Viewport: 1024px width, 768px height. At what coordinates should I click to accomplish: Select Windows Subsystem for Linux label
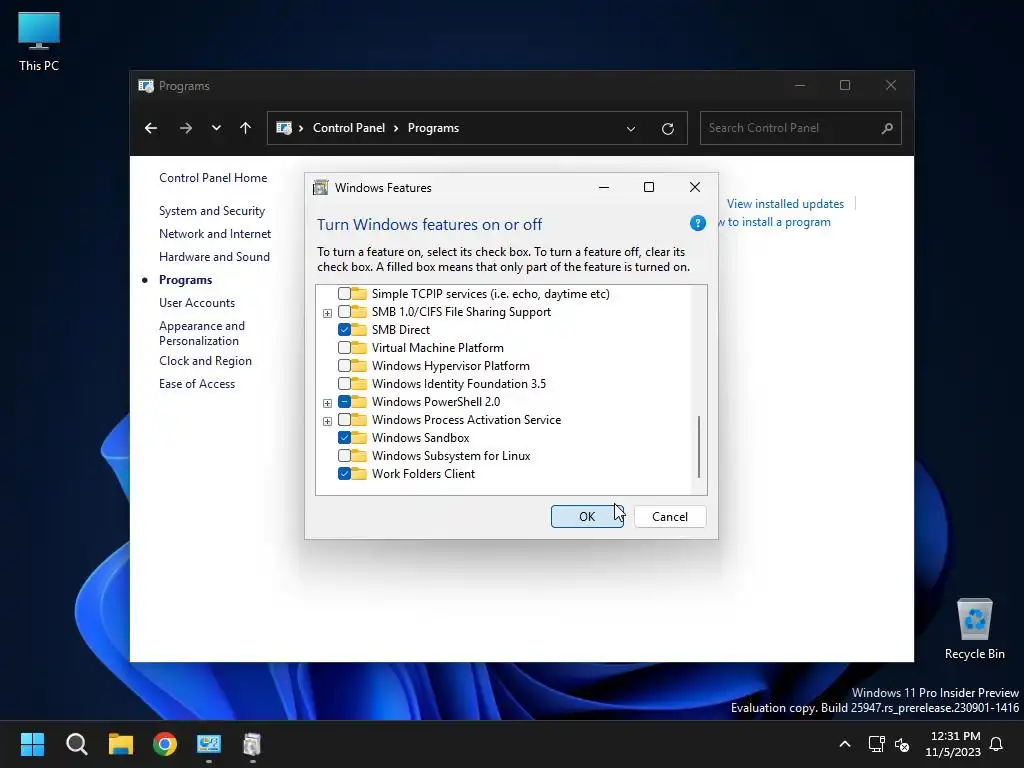pyautogui.click(x=451, y=456)
